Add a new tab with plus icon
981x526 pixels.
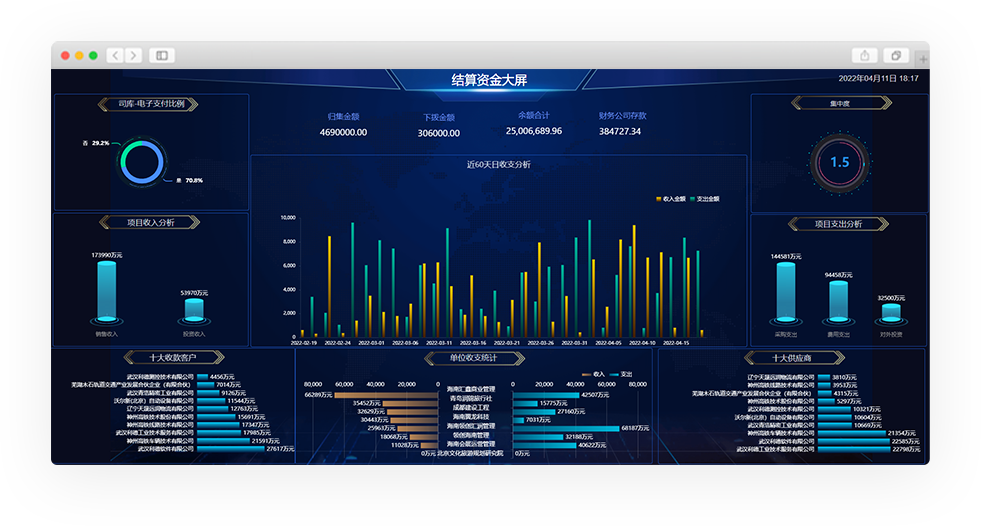click(x=922, y=58)
